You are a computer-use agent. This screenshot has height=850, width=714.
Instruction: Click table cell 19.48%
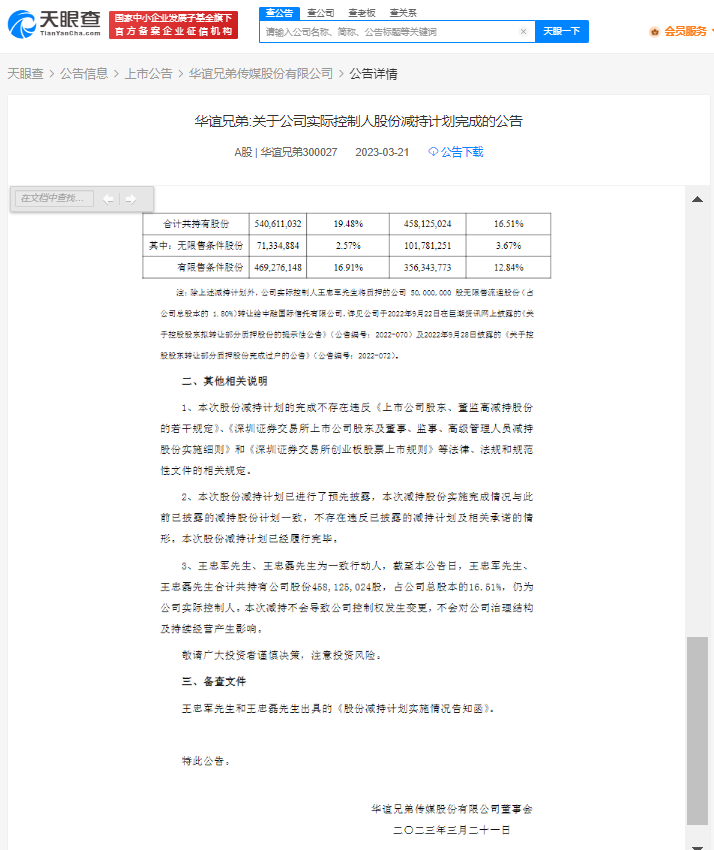click(x=348, y=224)
